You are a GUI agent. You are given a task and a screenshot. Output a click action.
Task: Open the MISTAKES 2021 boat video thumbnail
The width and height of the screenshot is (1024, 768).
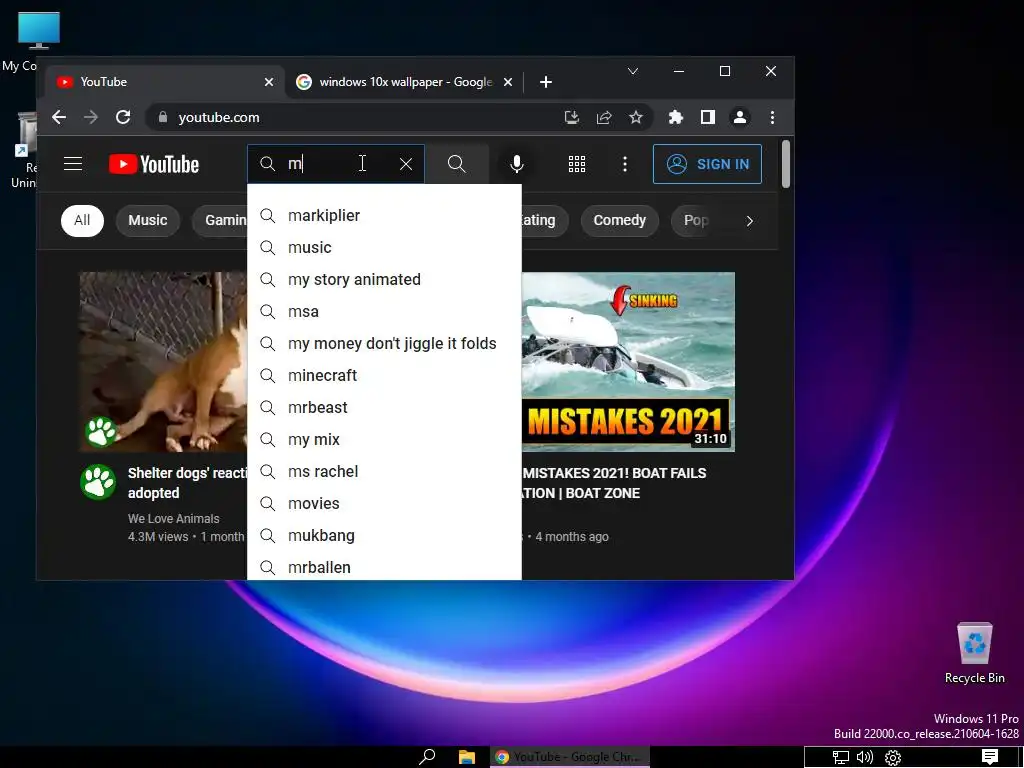[628, 362]
